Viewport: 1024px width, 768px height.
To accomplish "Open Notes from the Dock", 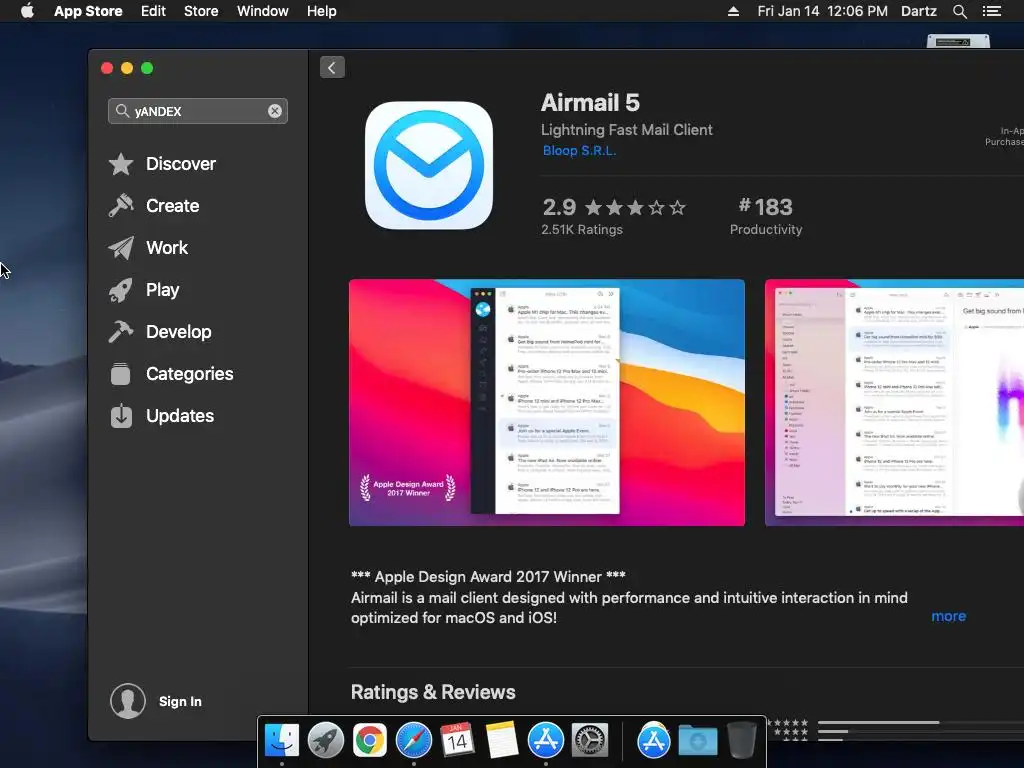I will [x=502, y=741].
